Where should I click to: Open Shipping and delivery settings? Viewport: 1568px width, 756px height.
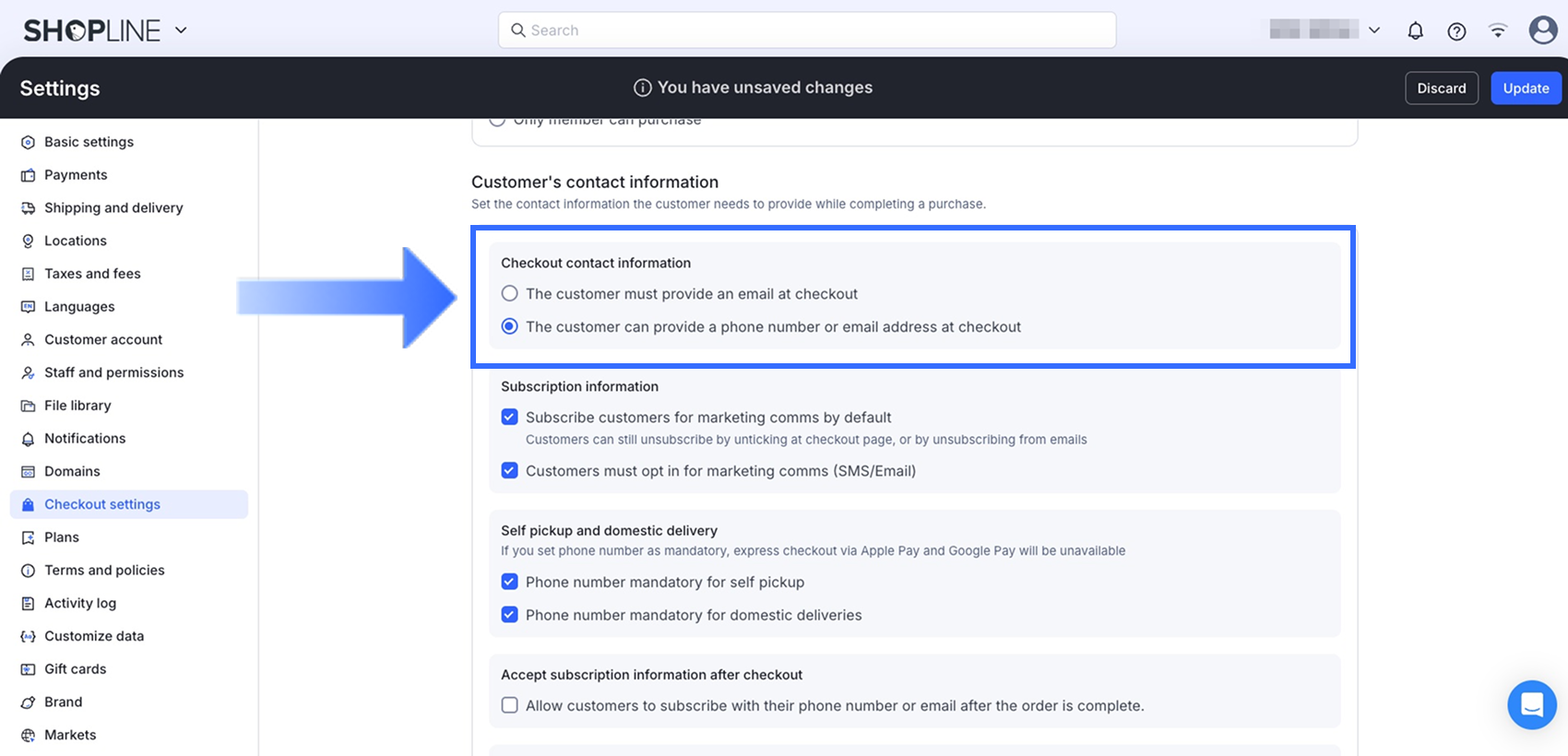coord(113,208)
